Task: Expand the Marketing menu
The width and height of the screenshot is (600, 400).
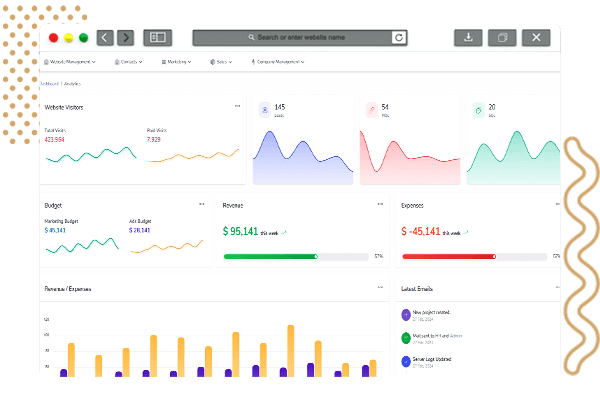Action: [x=176, y=62]
